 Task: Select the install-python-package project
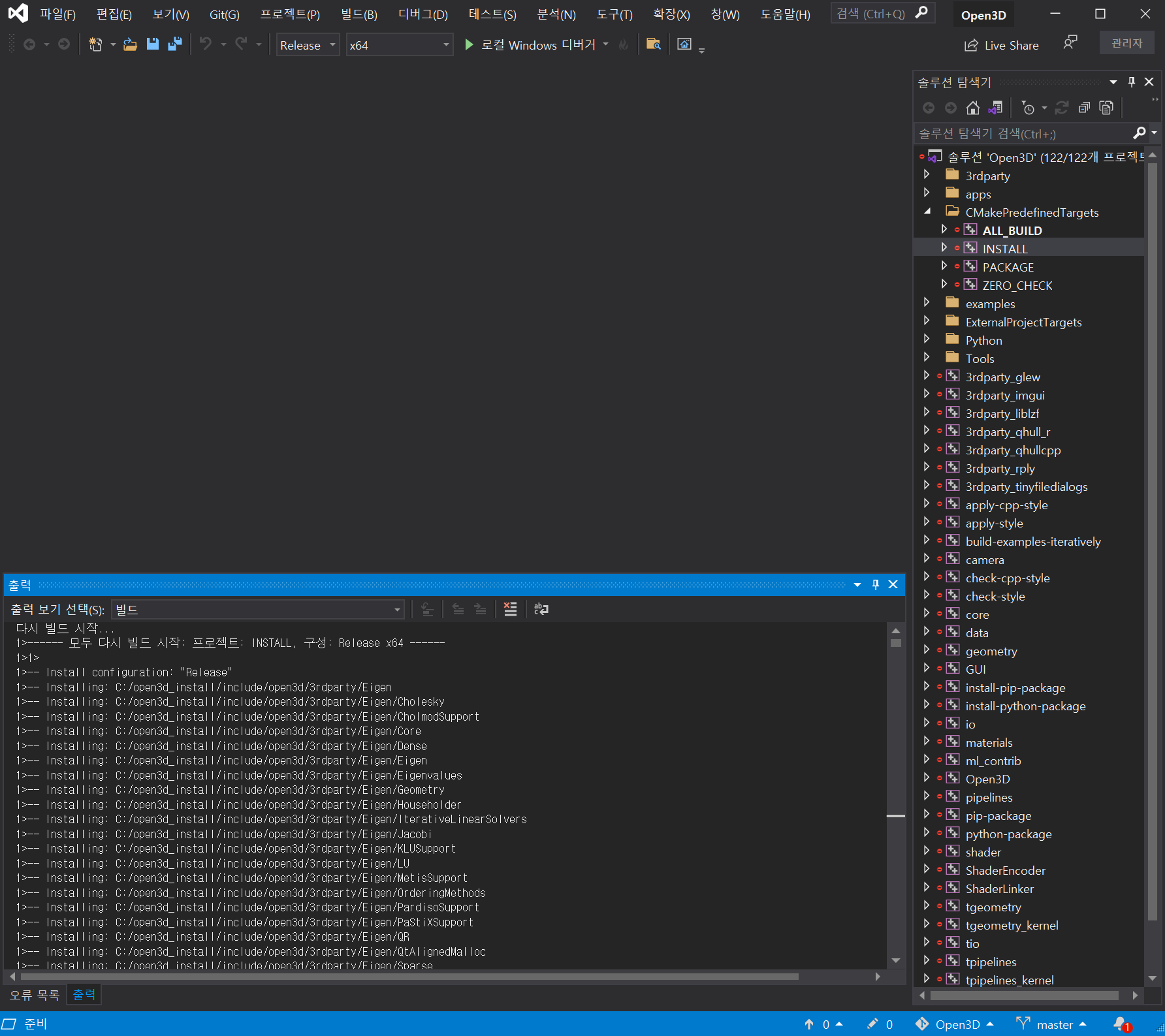1025,706
